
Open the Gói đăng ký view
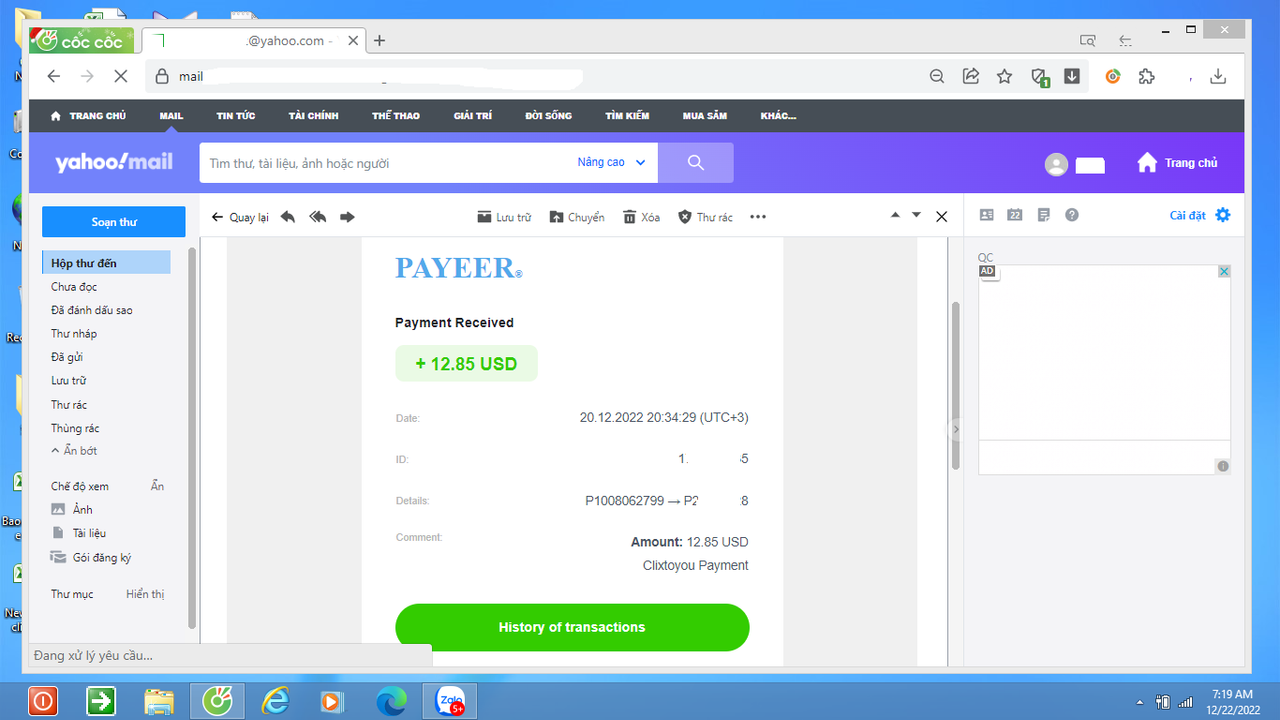[x=91, y=558]
